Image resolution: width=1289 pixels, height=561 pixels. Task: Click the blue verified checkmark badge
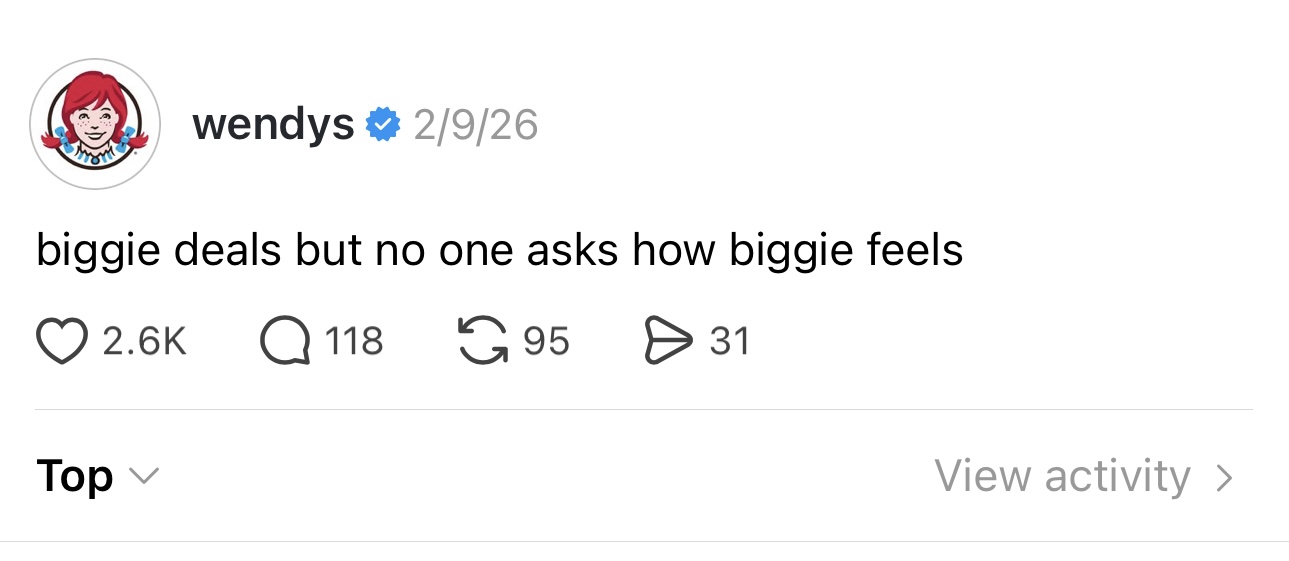point(383,126)
